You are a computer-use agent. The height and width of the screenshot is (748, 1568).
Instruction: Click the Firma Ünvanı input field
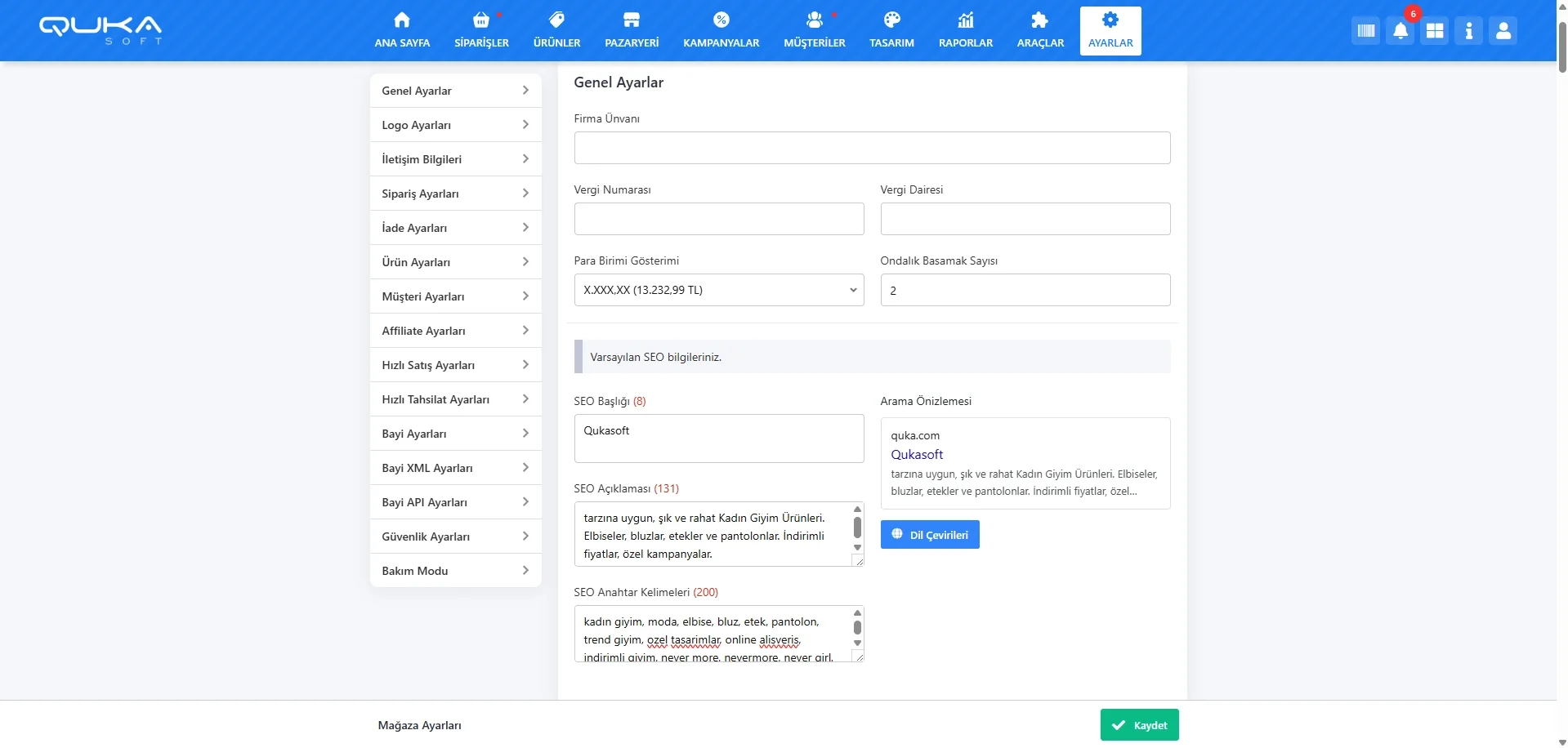[x=872, y=148]
